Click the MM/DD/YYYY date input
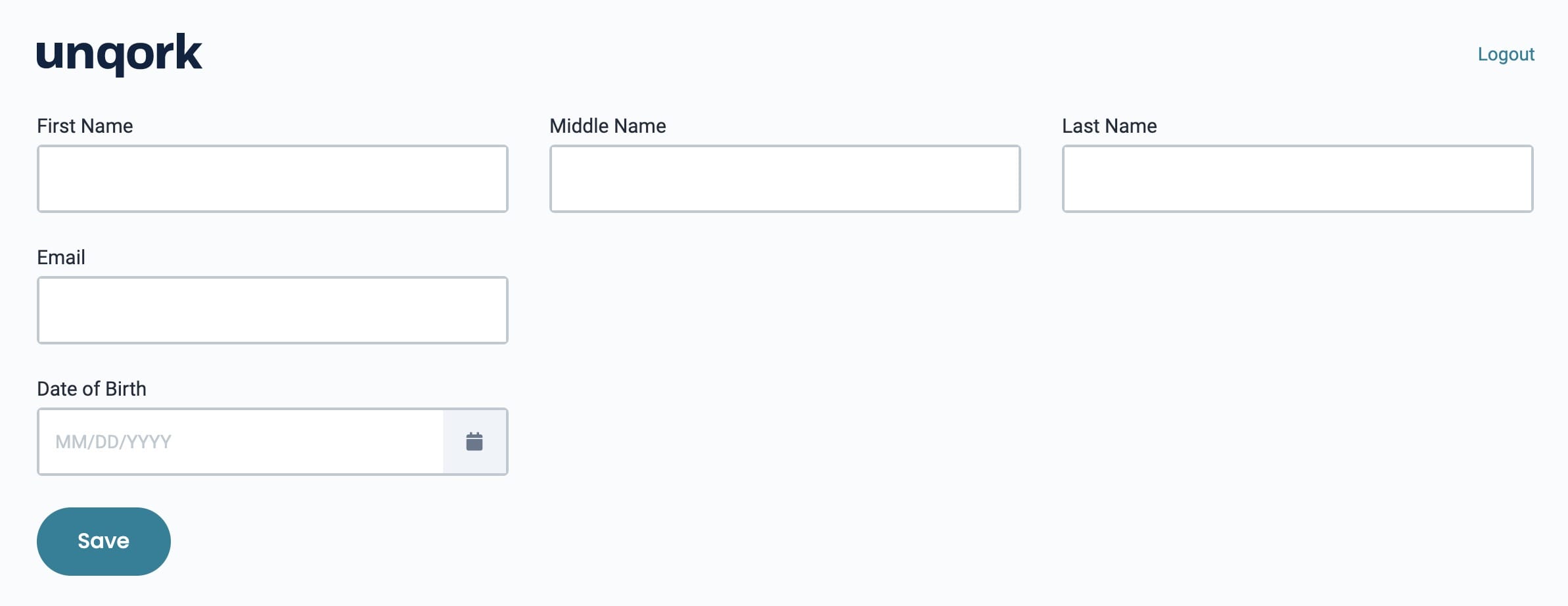 coord(241,442)
